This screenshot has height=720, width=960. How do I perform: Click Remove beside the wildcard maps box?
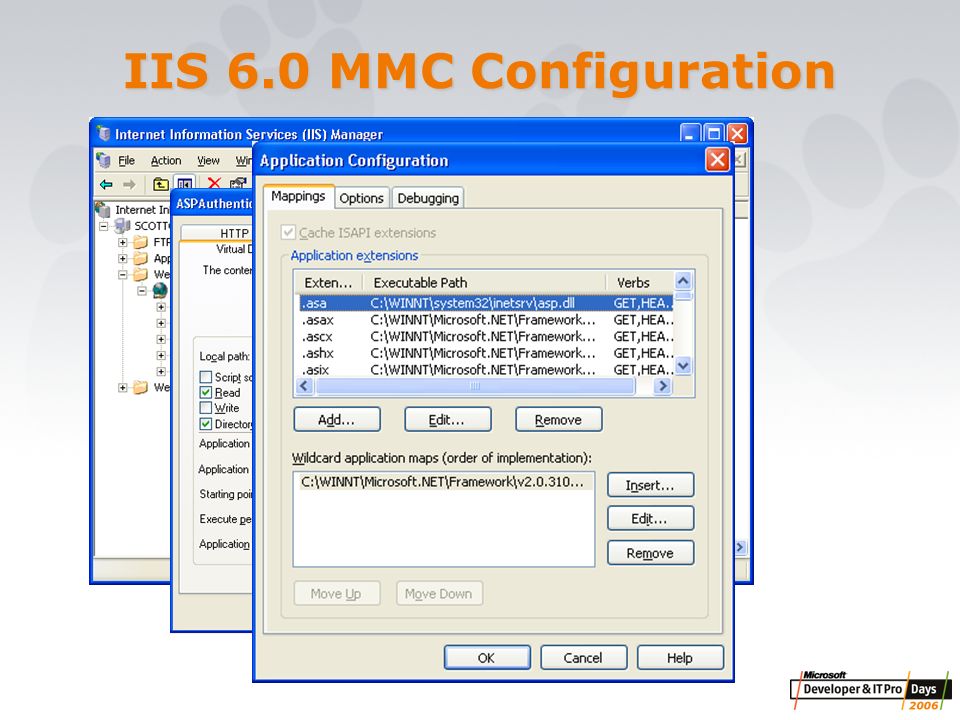650,553
